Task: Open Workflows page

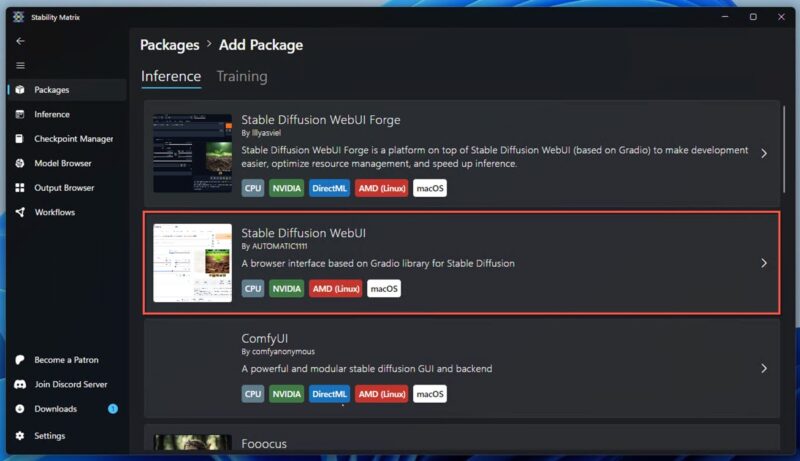Action: coord(67,212)
